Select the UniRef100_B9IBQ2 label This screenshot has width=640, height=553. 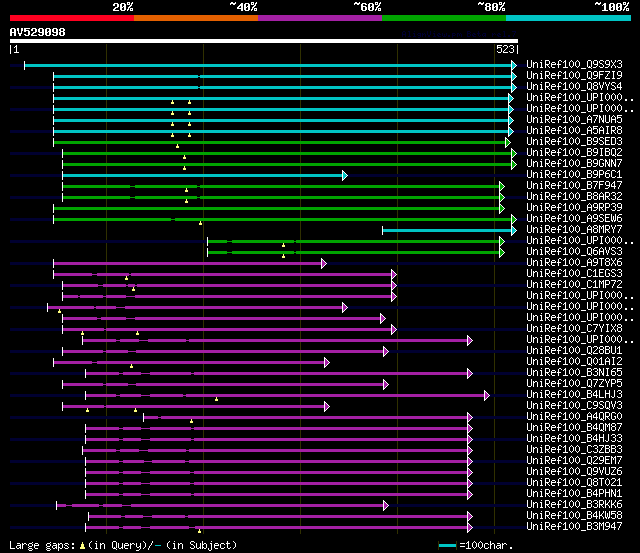[x=574, y=152]
